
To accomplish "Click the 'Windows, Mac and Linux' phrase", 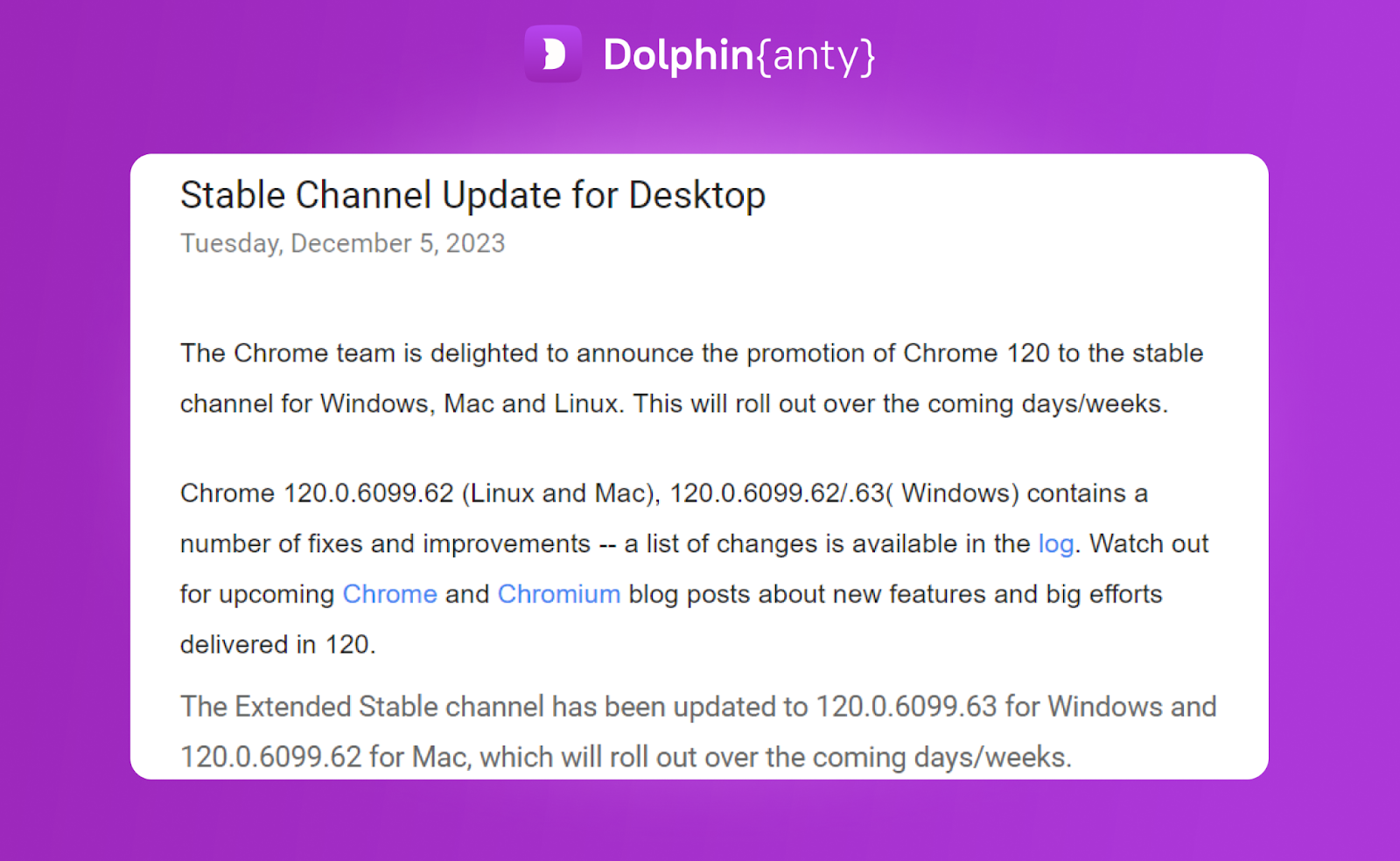I will point(471,404).
